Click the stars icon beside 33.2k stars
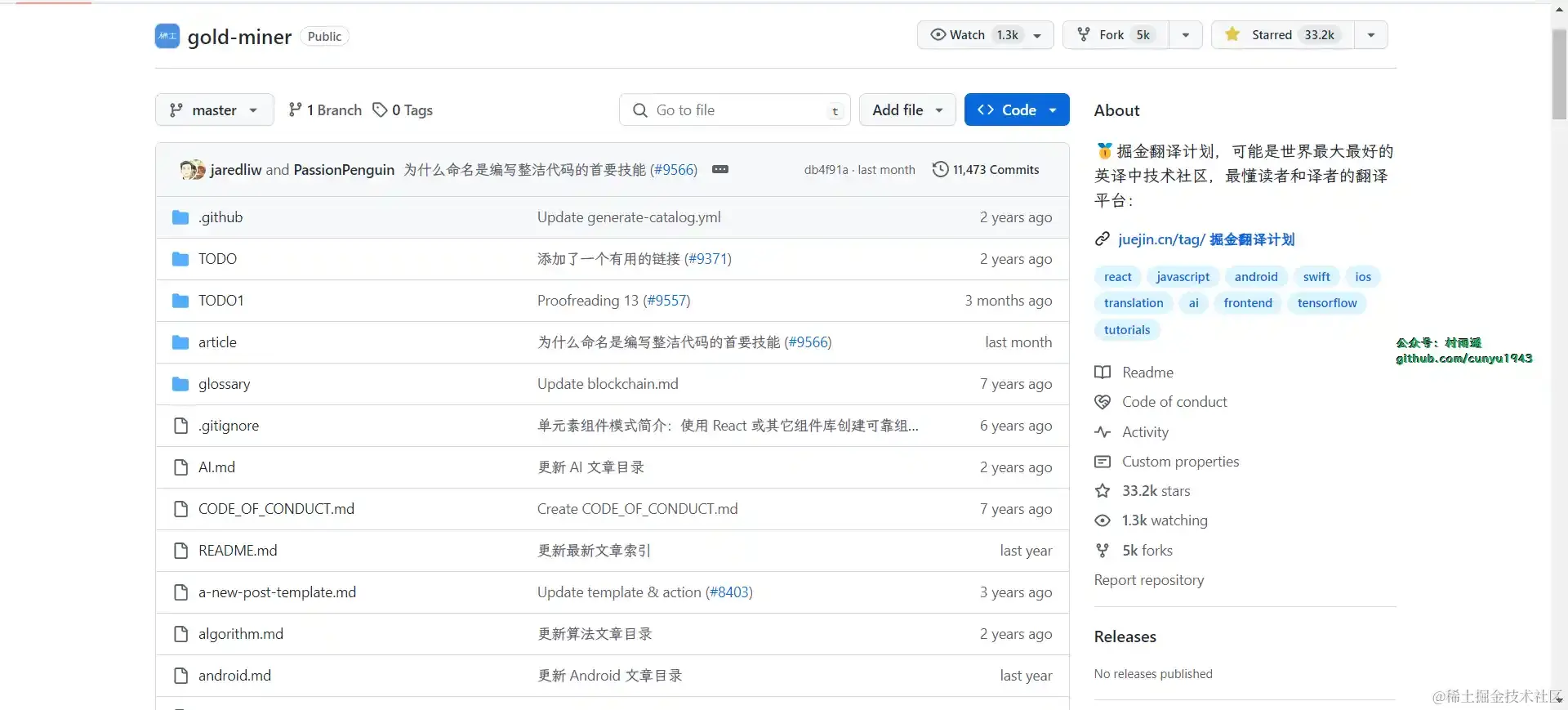This screenshot has height=710, width=1568. click(1102, 491)
